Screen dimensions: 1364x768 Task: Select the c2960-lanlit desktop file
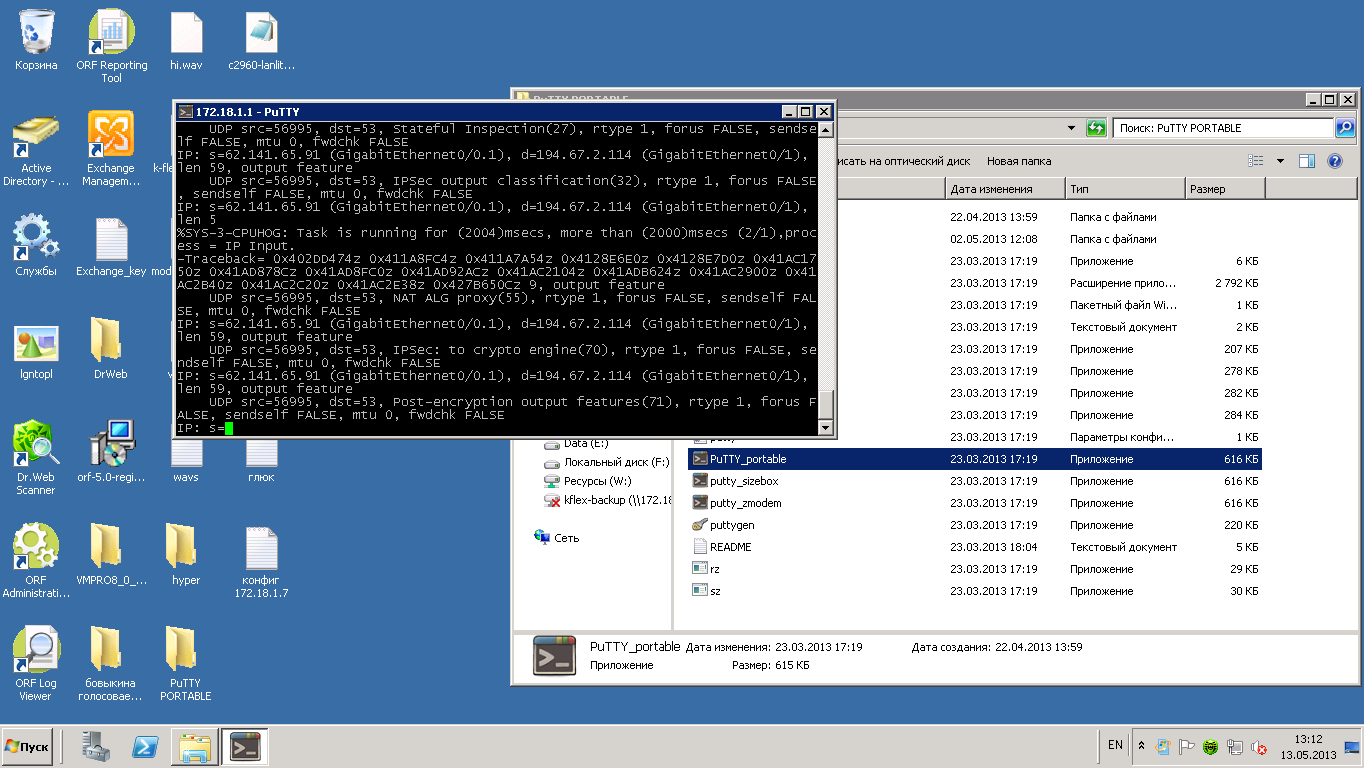click(x=261, y=41)
